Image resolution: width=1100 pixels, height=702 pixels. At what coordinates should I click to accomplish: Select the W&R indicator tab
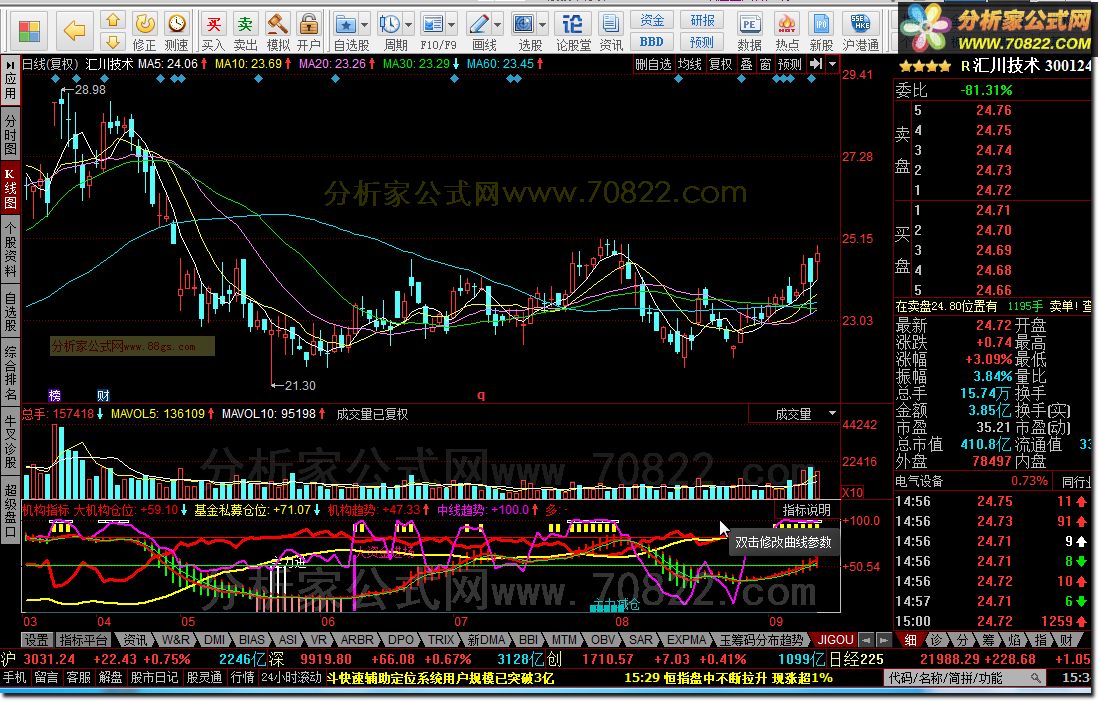[175, 640]
